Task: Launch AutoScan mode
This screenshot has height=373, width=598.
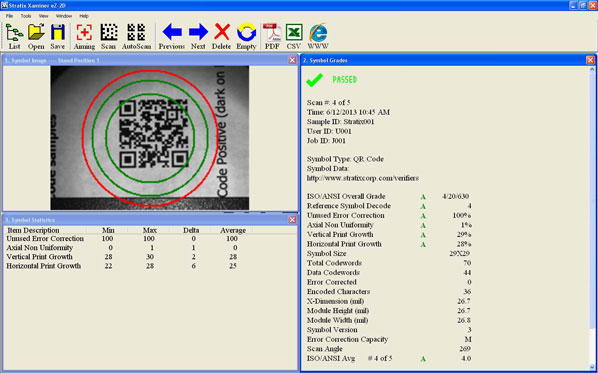Action: (137, 36)
